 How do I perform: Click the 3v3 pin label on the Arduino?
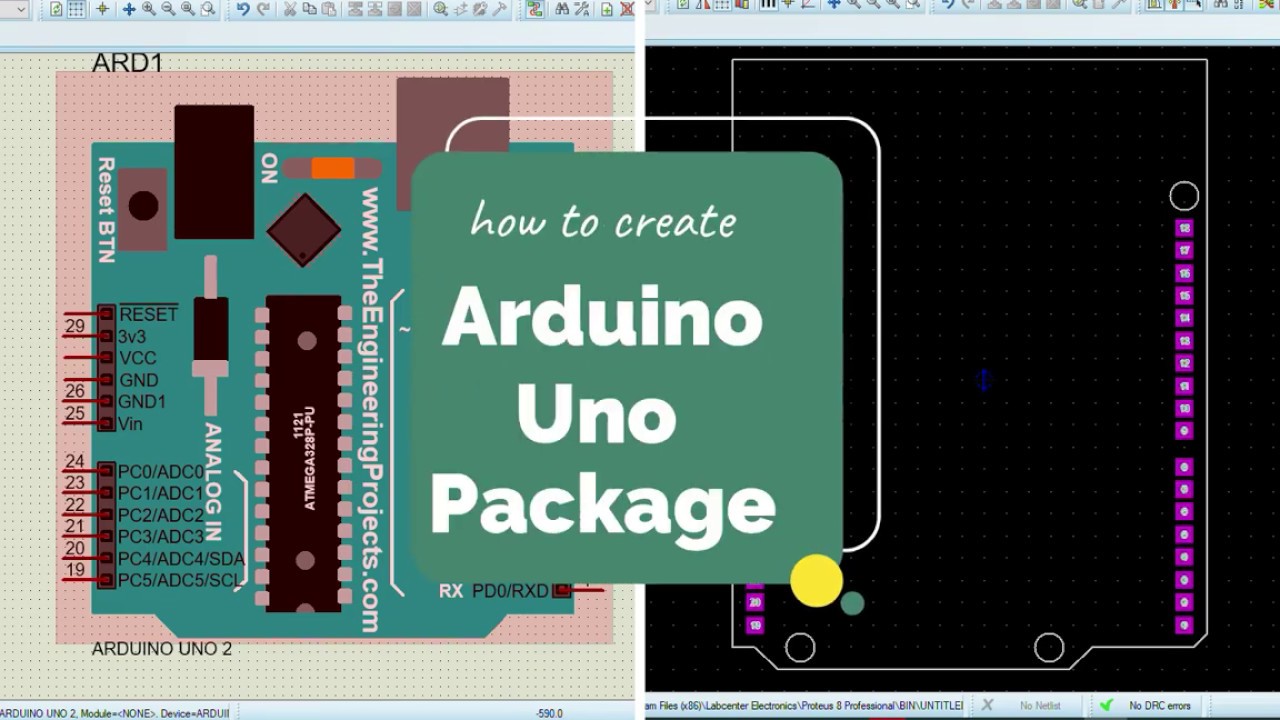(x=132, y=336)
